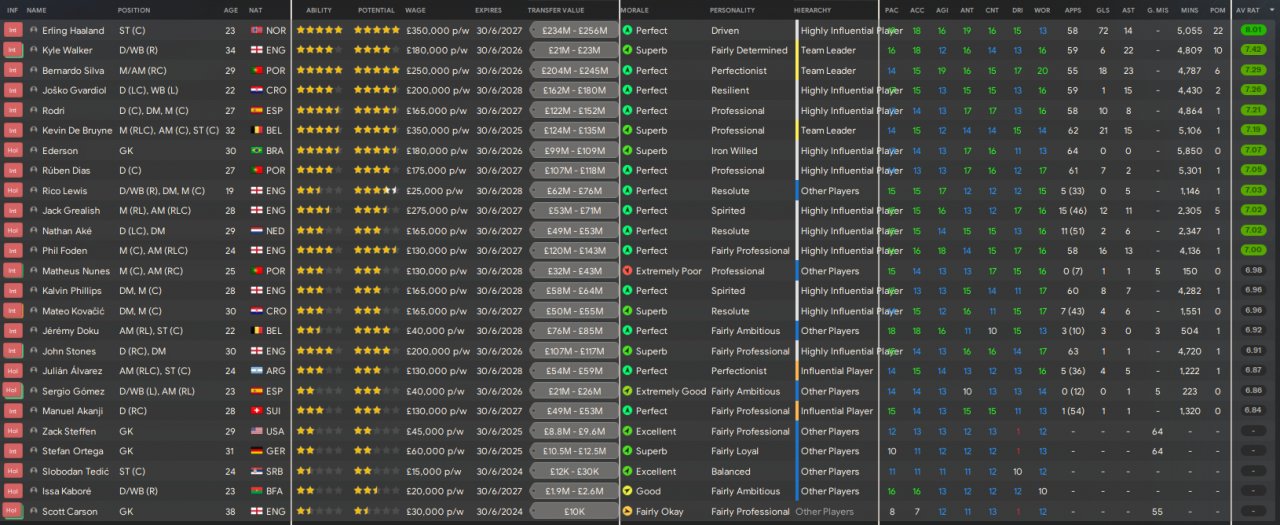The width and height of the screenshot is (1280, 525).
Task: Click the player profile icon beside Rodri
Action: (34, 110)
